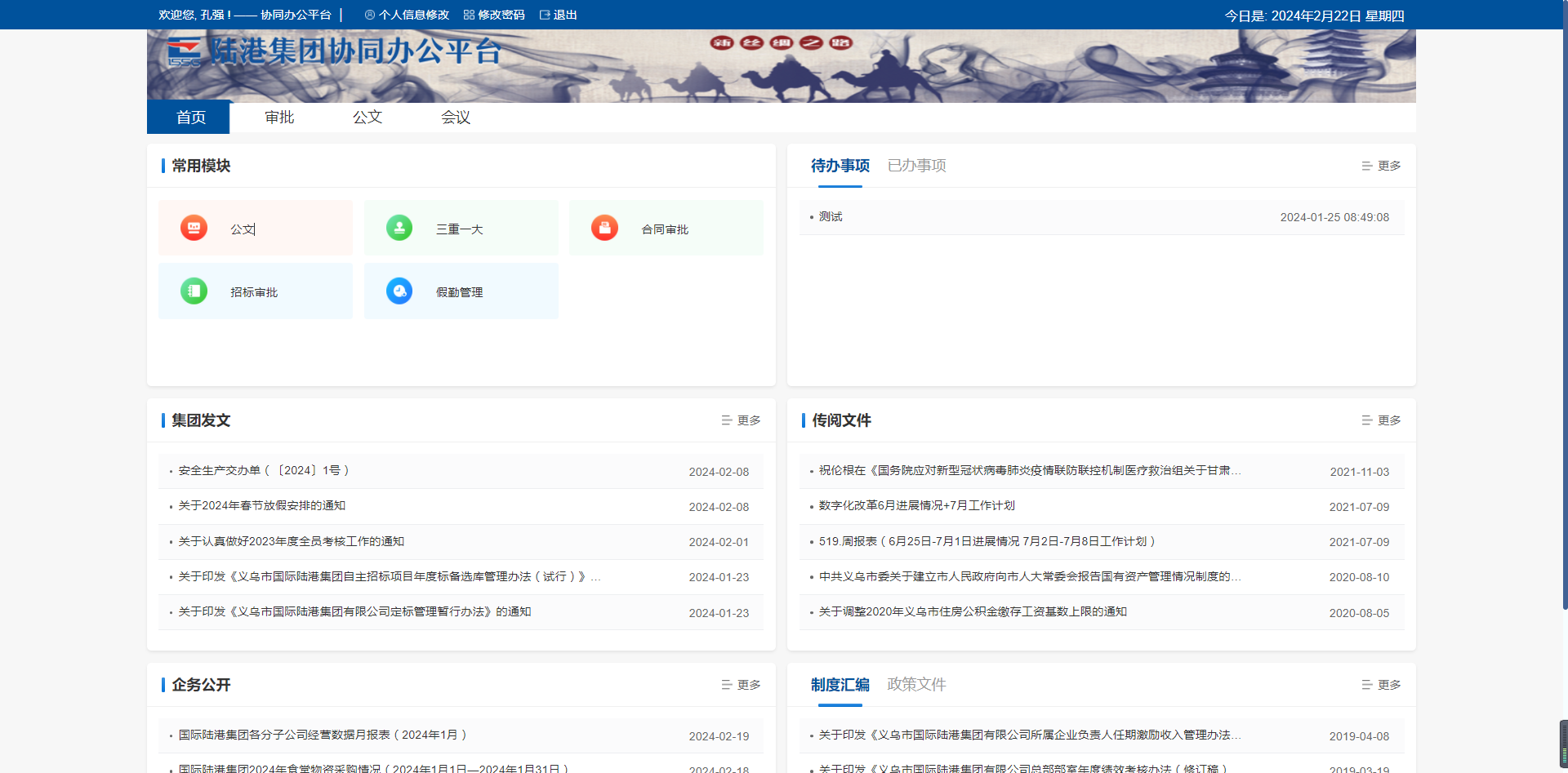Screen dimensions: 1568x773
Task: Click 更多 in the 集团发文 panel
Action: tap(749, 420)
